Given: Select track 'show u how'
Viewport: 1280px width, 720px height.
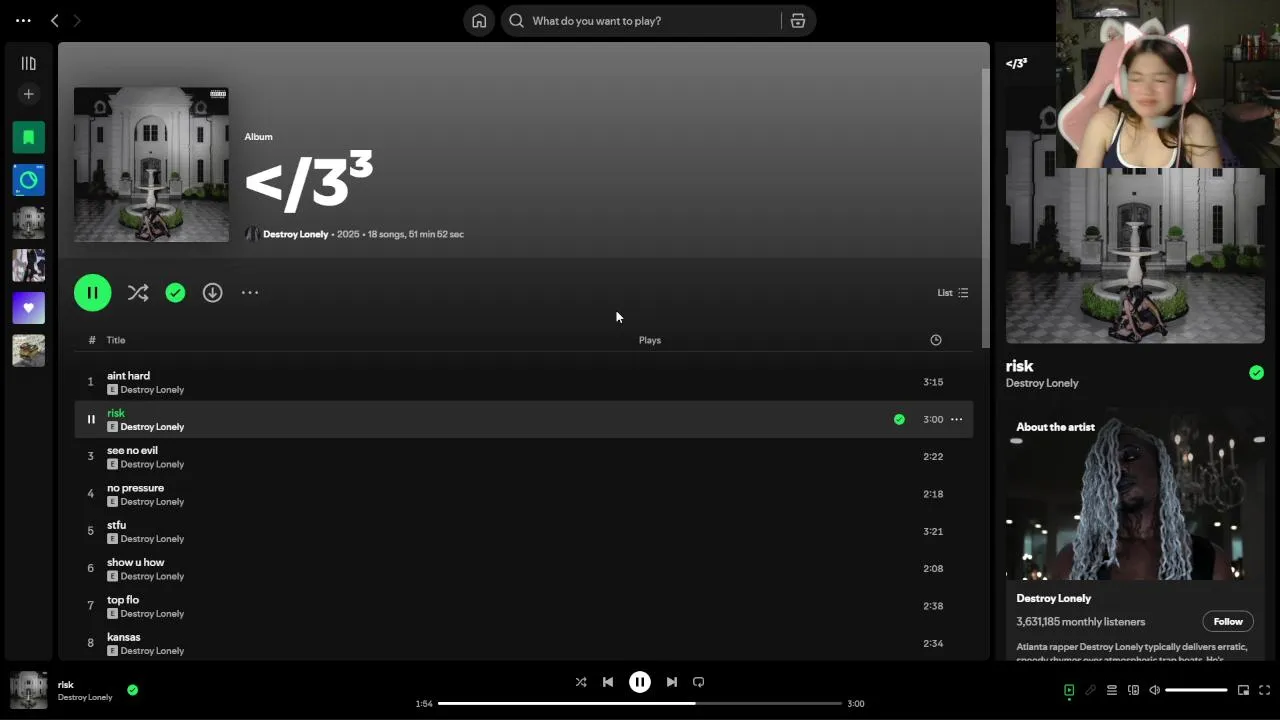Looking at the screenshot, I should [523, 569].
